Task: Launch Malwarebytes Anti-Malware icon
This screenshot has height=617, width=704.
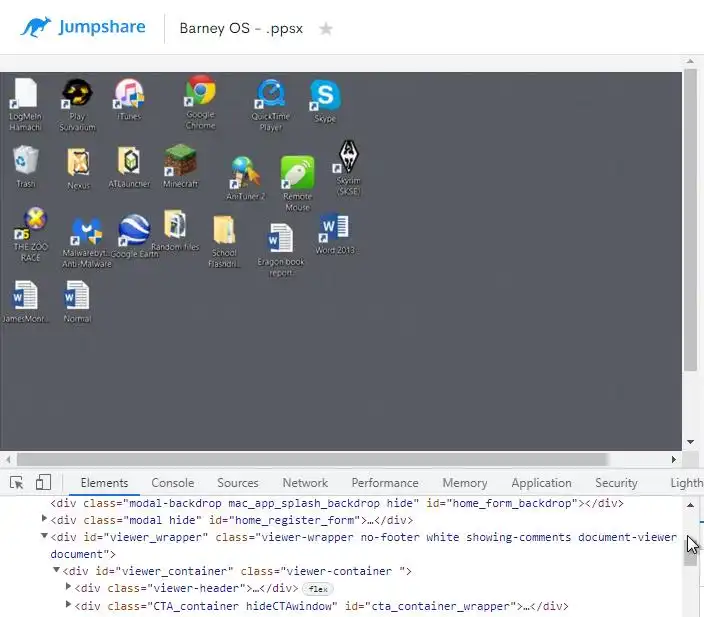Action: coord(87,243)
